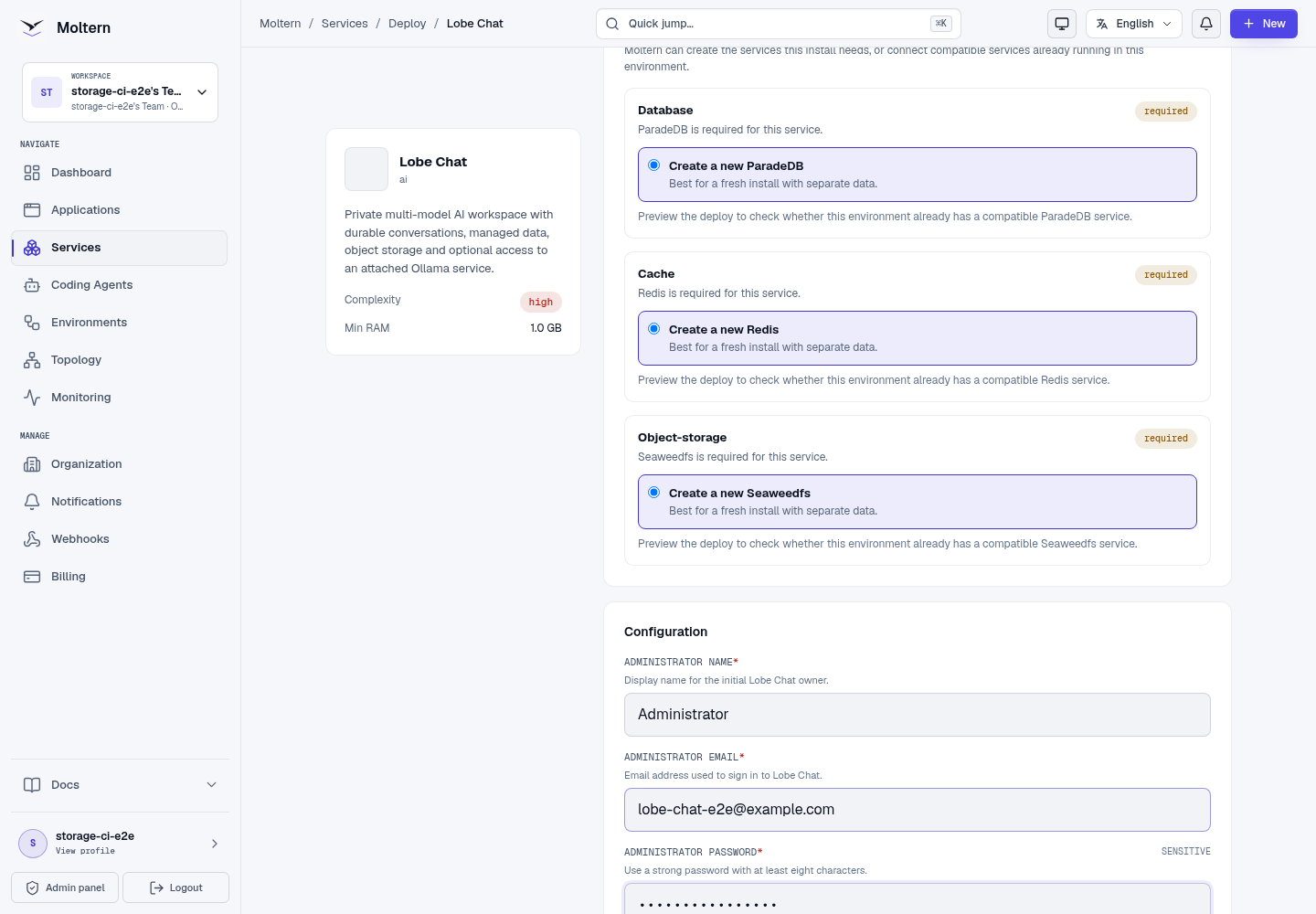Toggle the display theme monitor icon
The width and height of the screenshot is (1316, 914).
[1062, 24]
